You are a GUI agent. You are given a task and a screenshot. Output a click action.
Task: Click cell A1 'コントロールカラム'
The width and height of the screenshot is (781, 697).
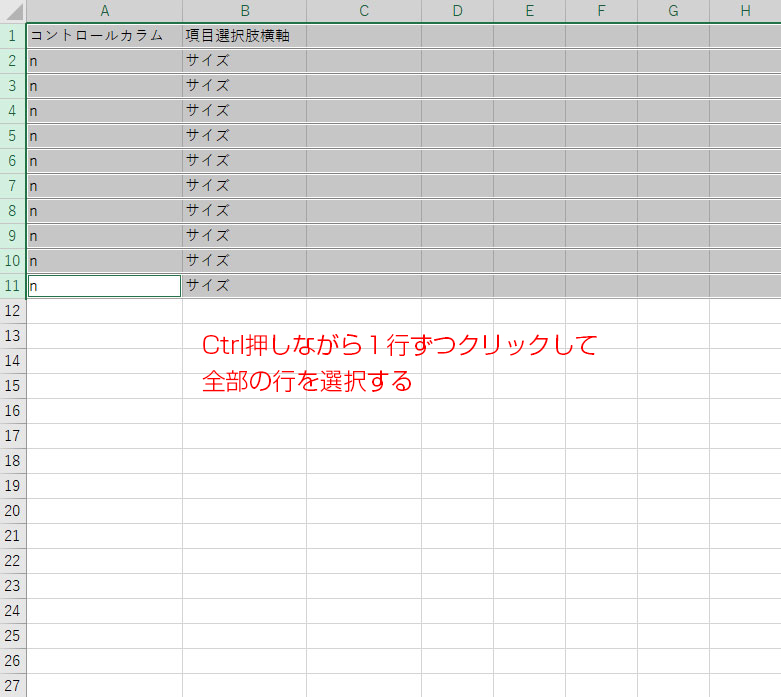[104, 35]
